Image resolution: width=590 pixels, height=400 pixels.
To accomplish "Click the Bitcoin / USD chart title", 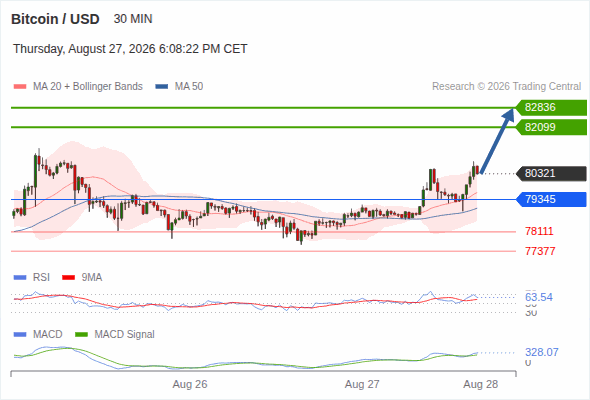I will [x=55, y=19].
